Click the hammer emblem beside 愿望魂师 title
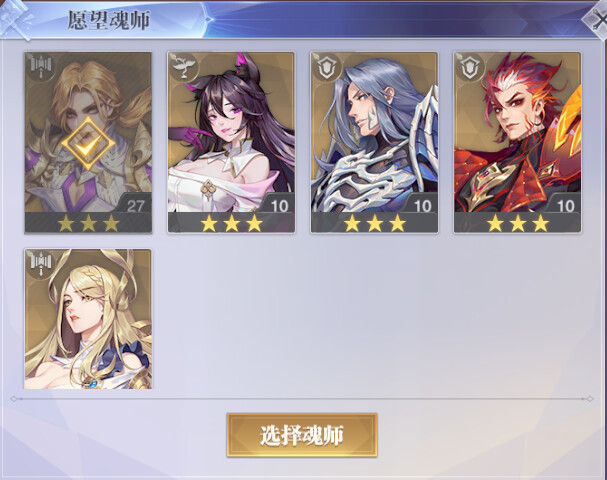This screenshot has width=607, height=480. [15, 19]
